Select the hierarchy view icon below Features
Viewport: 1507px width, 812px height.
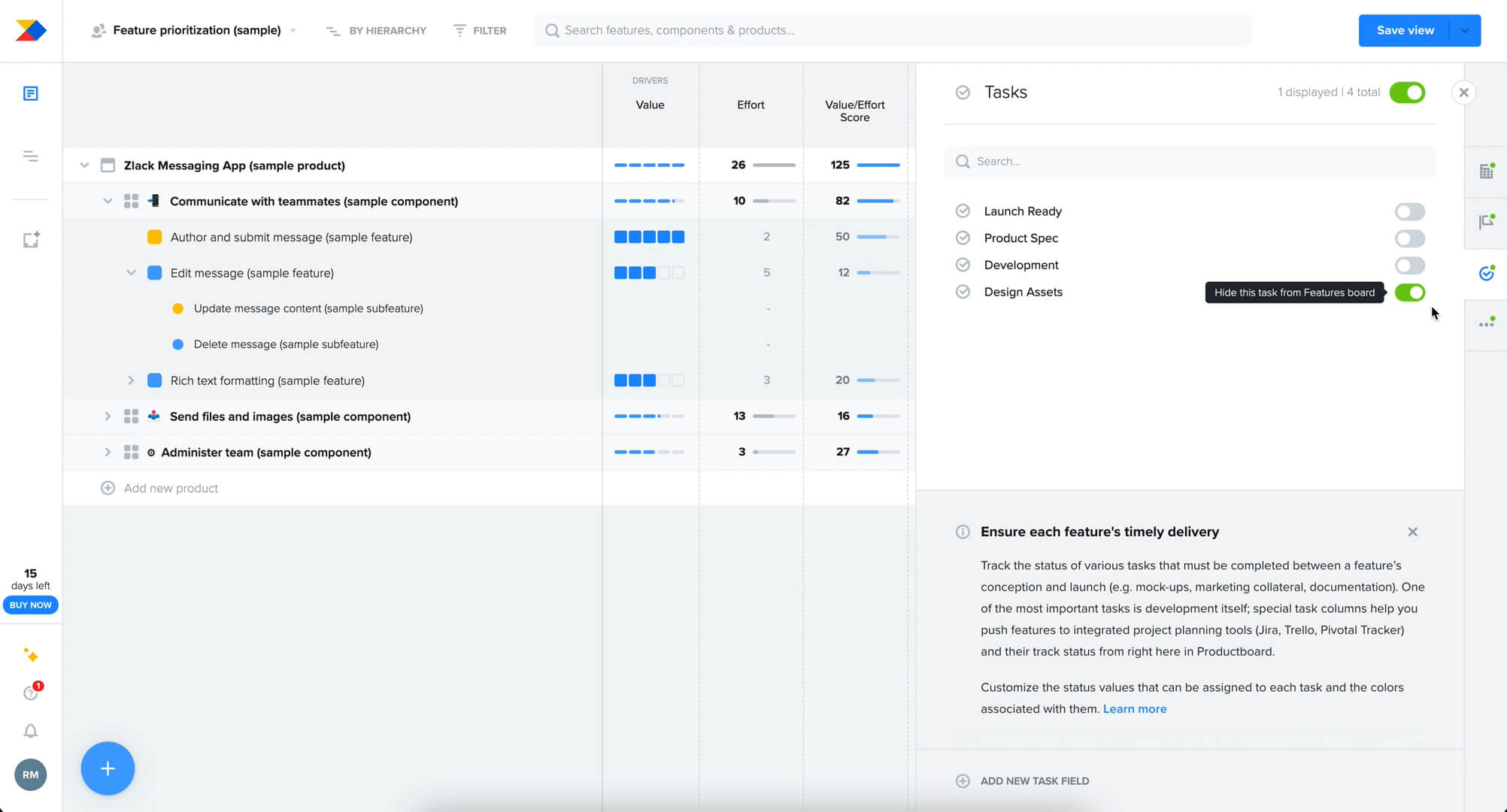pyautogui.click(x=30, y=156)
